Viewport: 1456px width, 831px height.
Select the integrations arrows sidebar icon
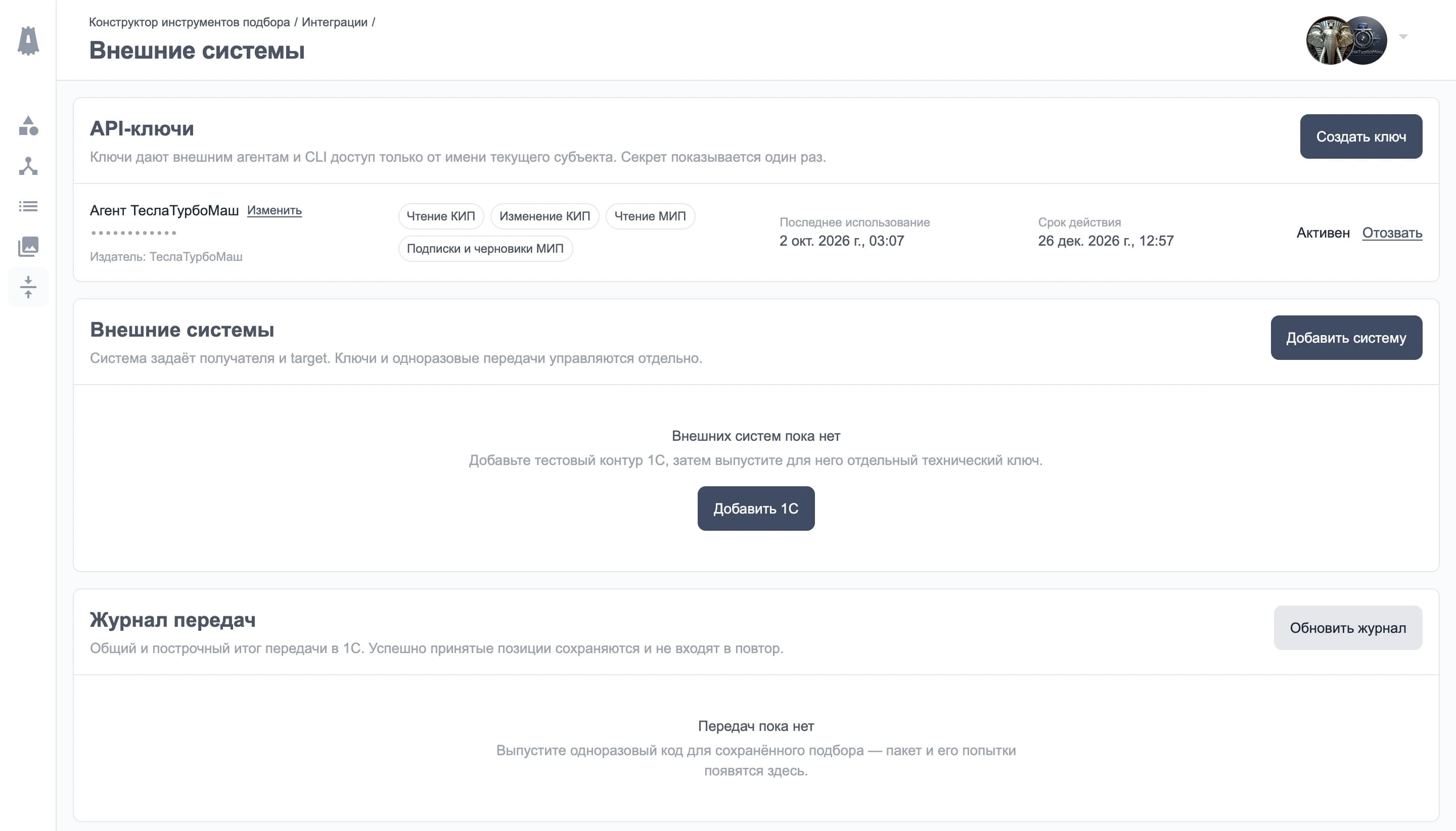[x=28, y=287]
